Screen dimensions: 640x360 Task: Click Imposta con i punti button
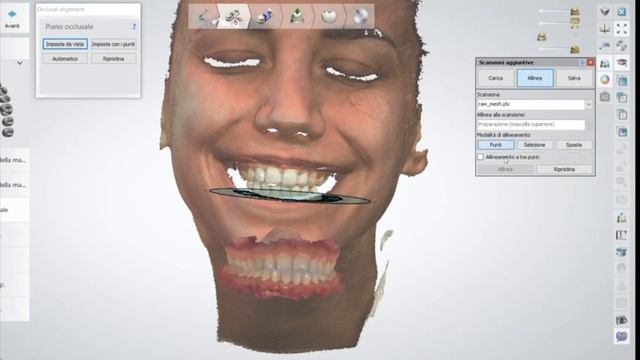(x=113, y=44)
